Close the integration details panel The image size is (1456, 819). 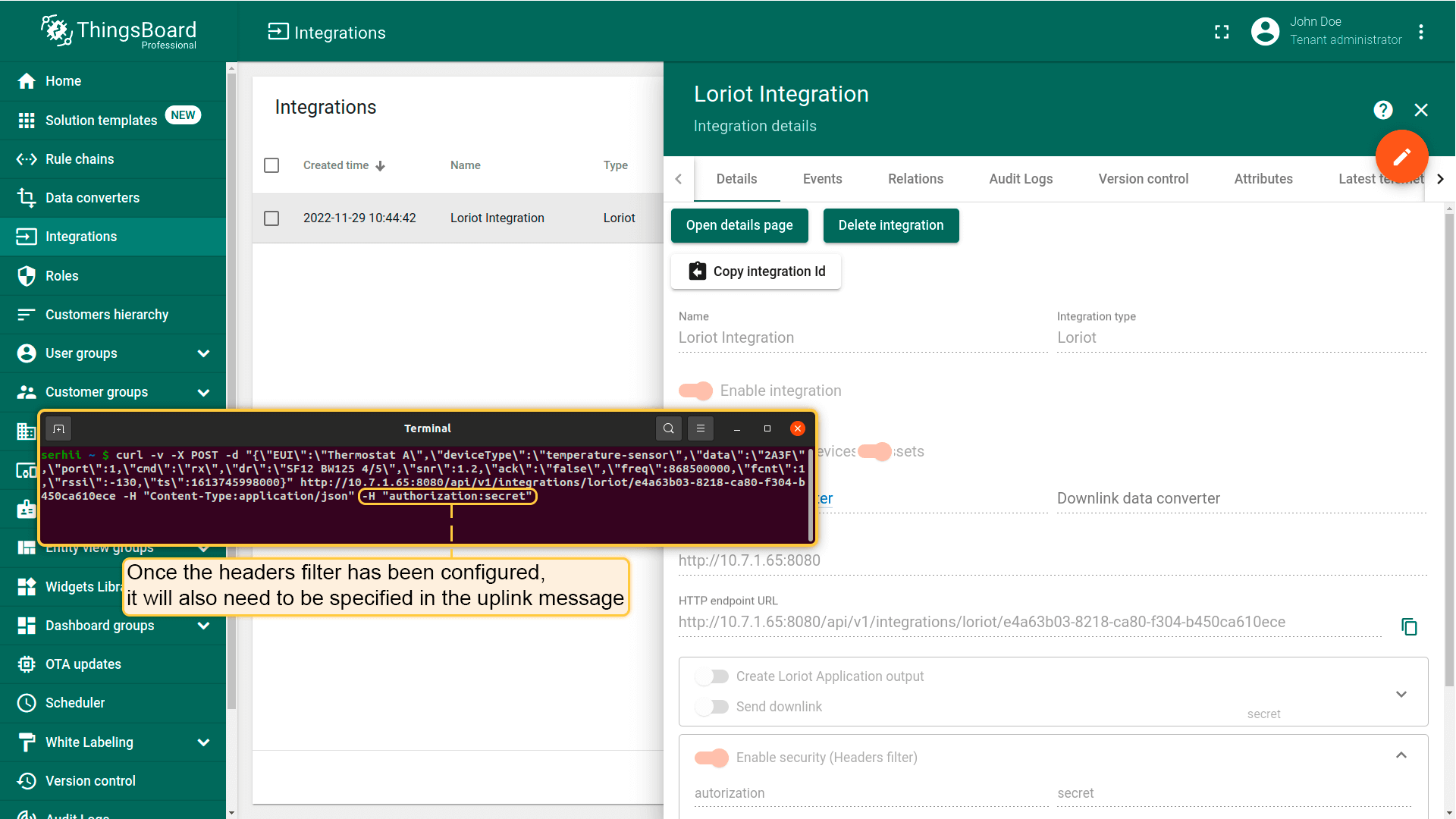(x=1421, y=111)
